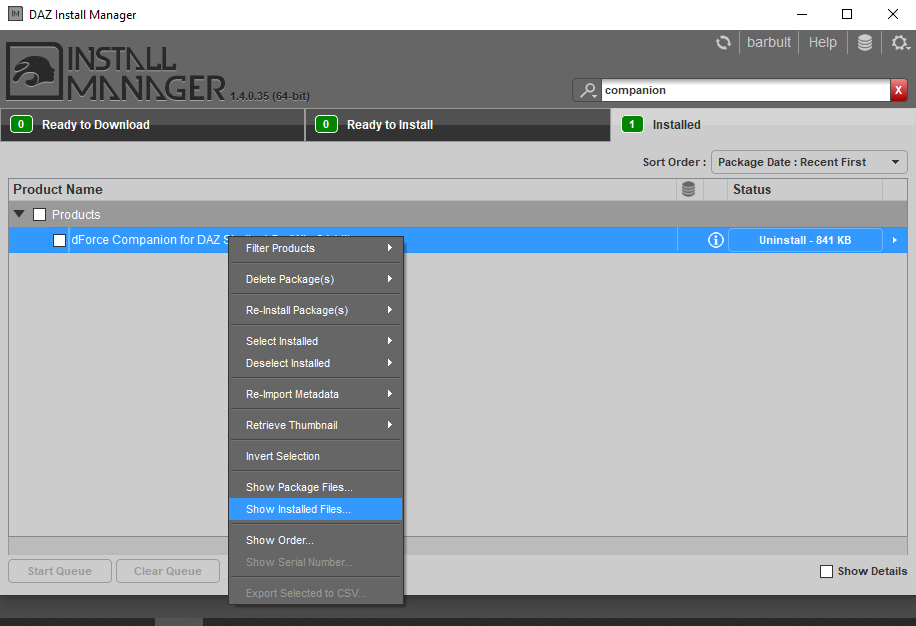916x626 pixels.
Task: Open Retrieve Thumbnail submenu
Action: tap(316, 425)
